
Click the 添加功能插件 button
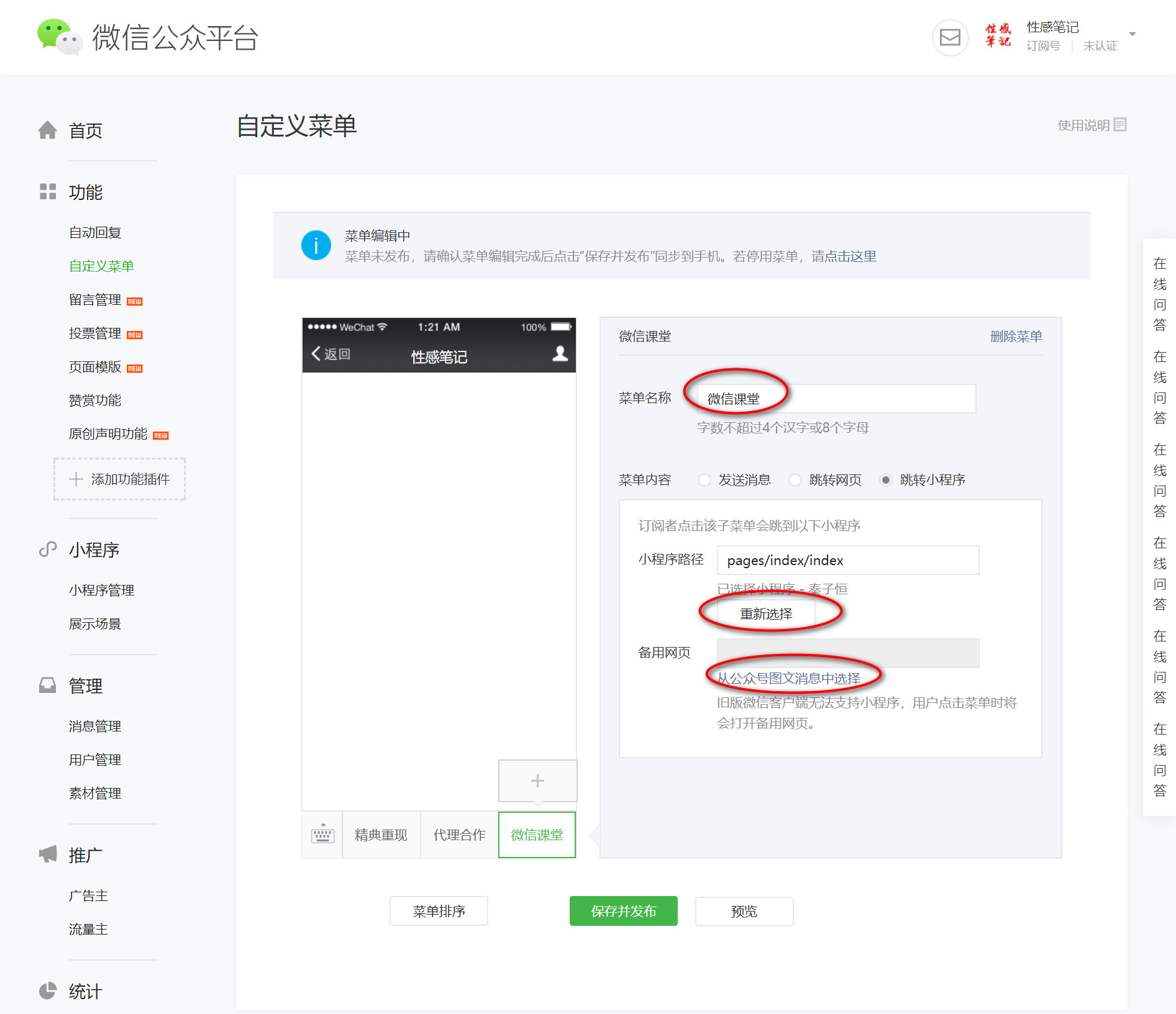point(119,479)
